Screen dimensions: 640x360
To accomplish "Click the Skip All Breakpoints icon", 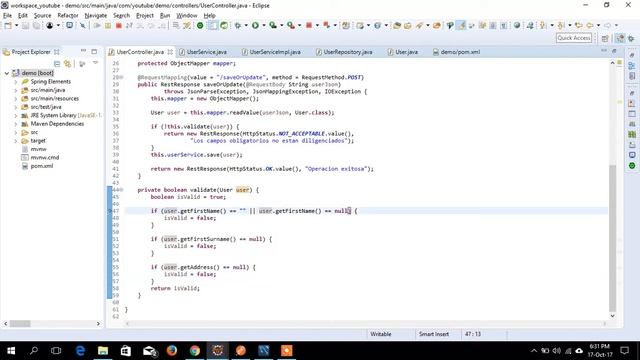I will [x=82, y=25].
